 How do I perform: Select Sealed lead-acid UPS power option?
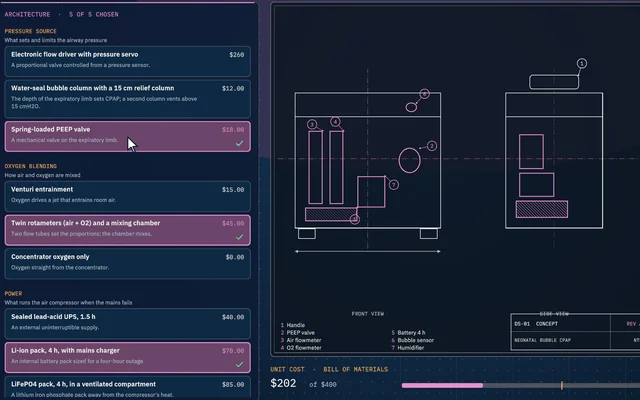tap(127, 324)
